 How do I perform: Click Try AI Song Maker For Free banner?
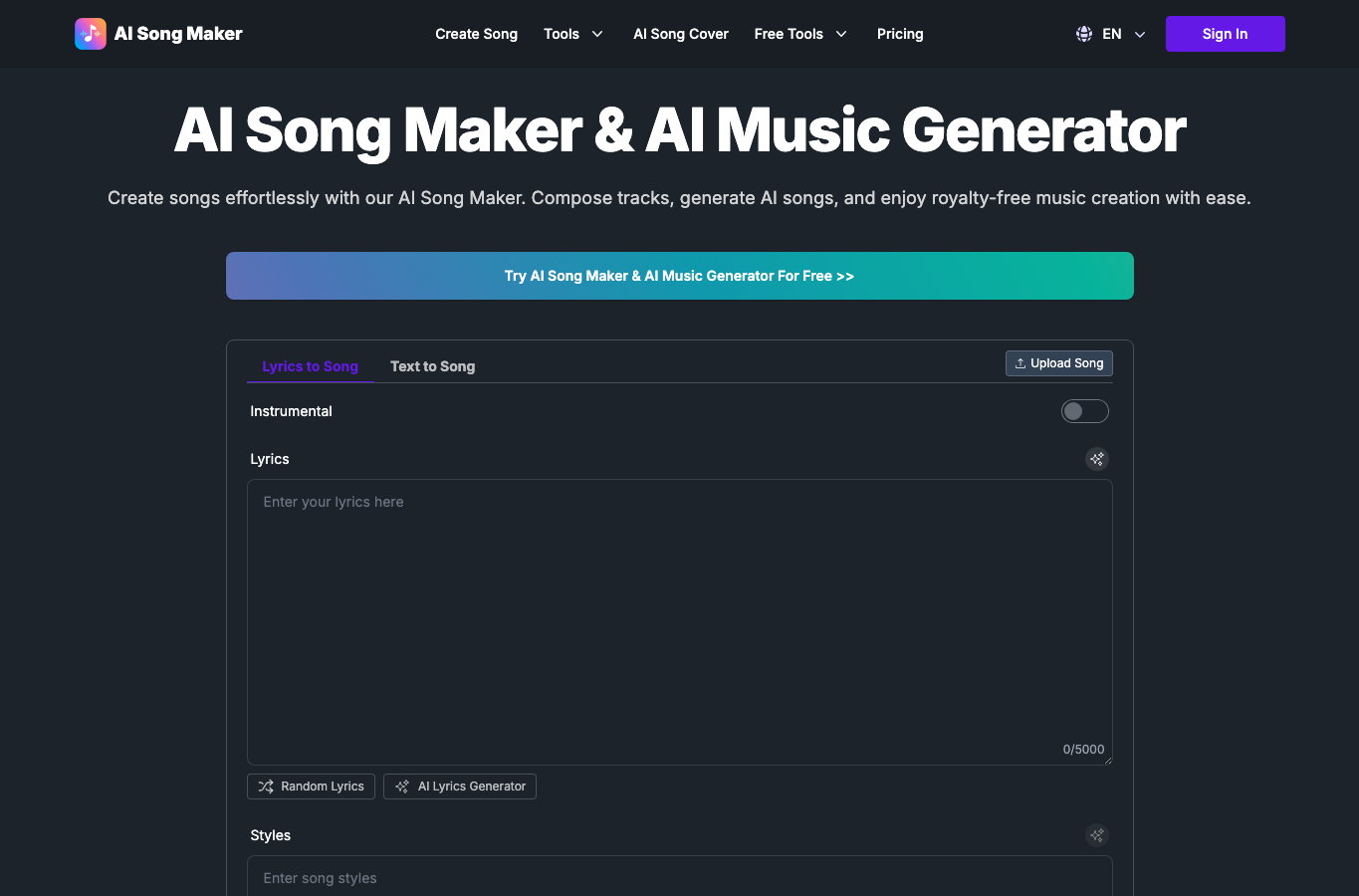(x=680, y=276)
